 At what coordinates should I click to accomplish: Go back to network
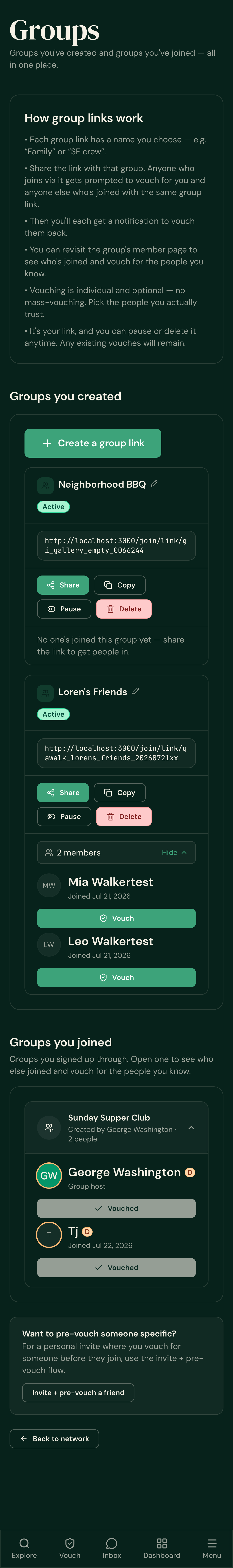(x=54, y=1438)
